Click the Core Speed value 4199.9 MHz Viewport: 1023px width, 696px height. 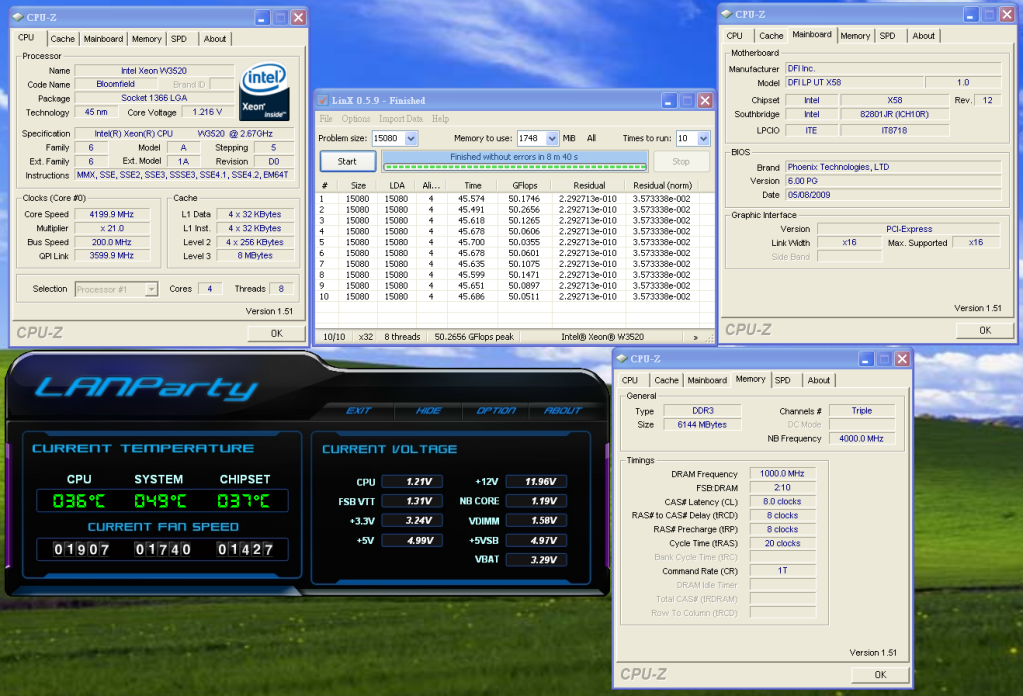coord(112,214)
